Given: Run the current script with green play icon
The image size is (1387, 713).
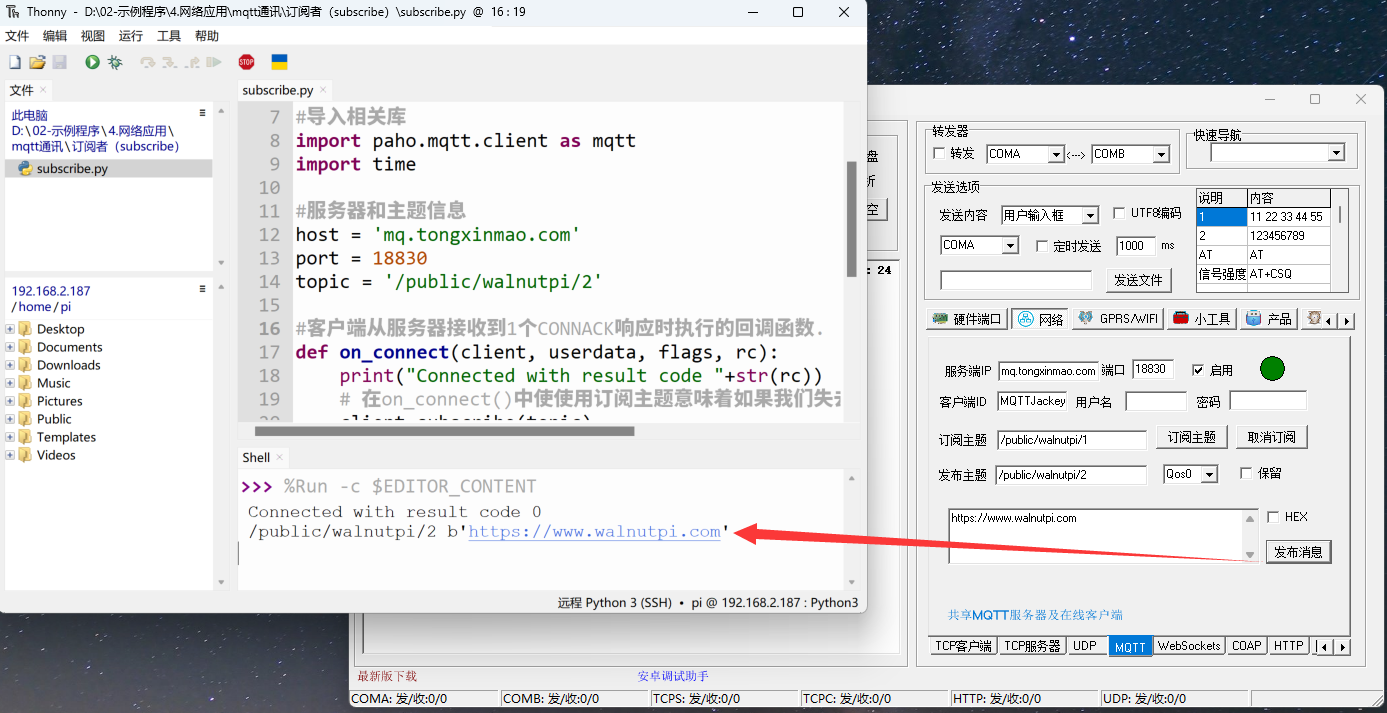Looking at the screenshot, I should point(92,62).
